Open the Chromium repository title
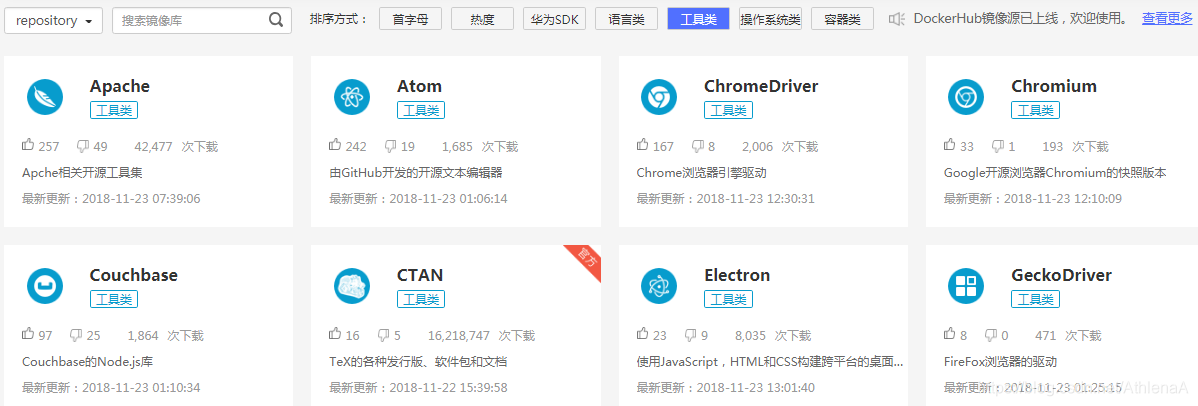Viewport: 1198px width, 406px height. [1054, 86]
